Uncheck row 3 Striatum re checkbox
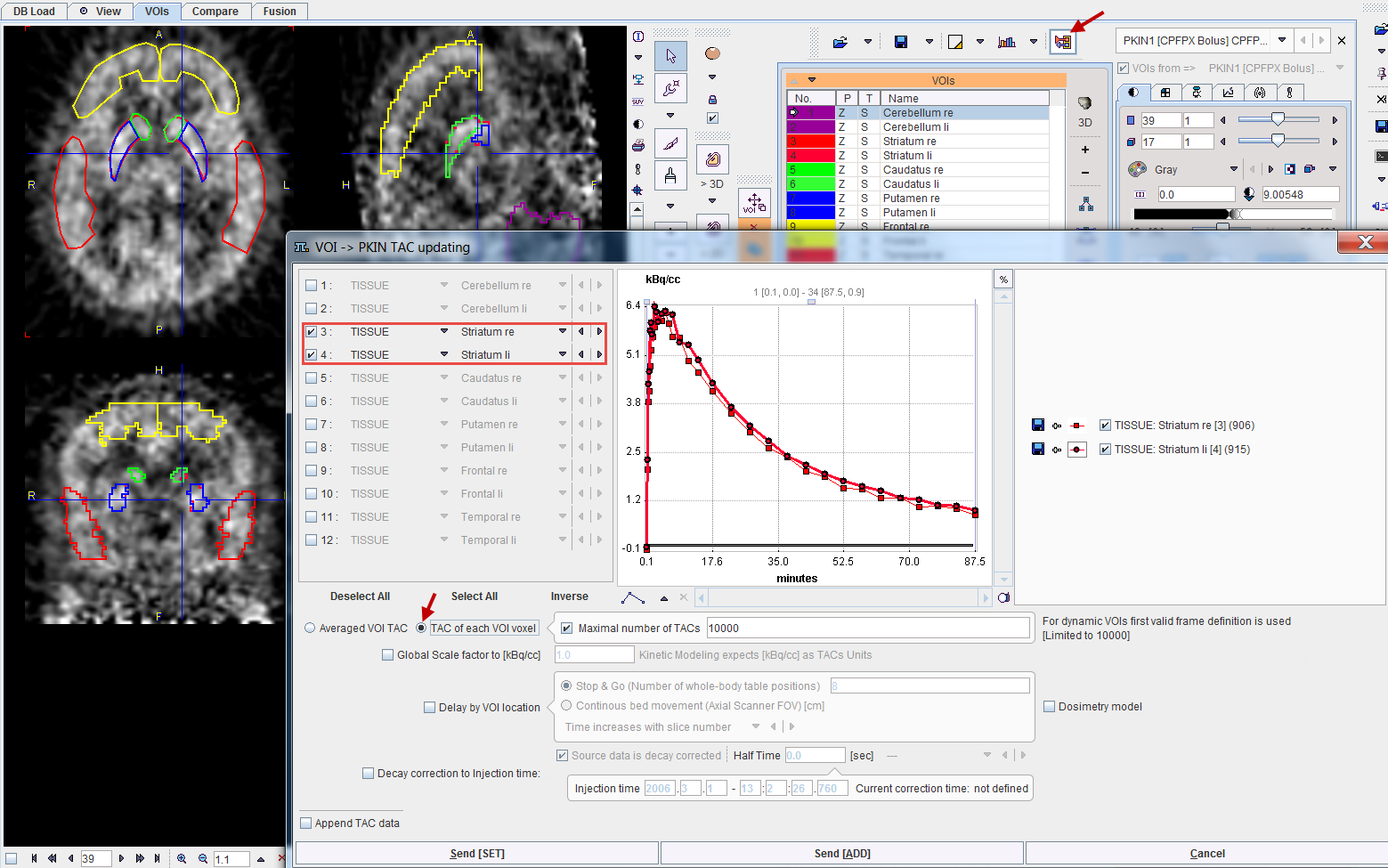 pos(311,332)
